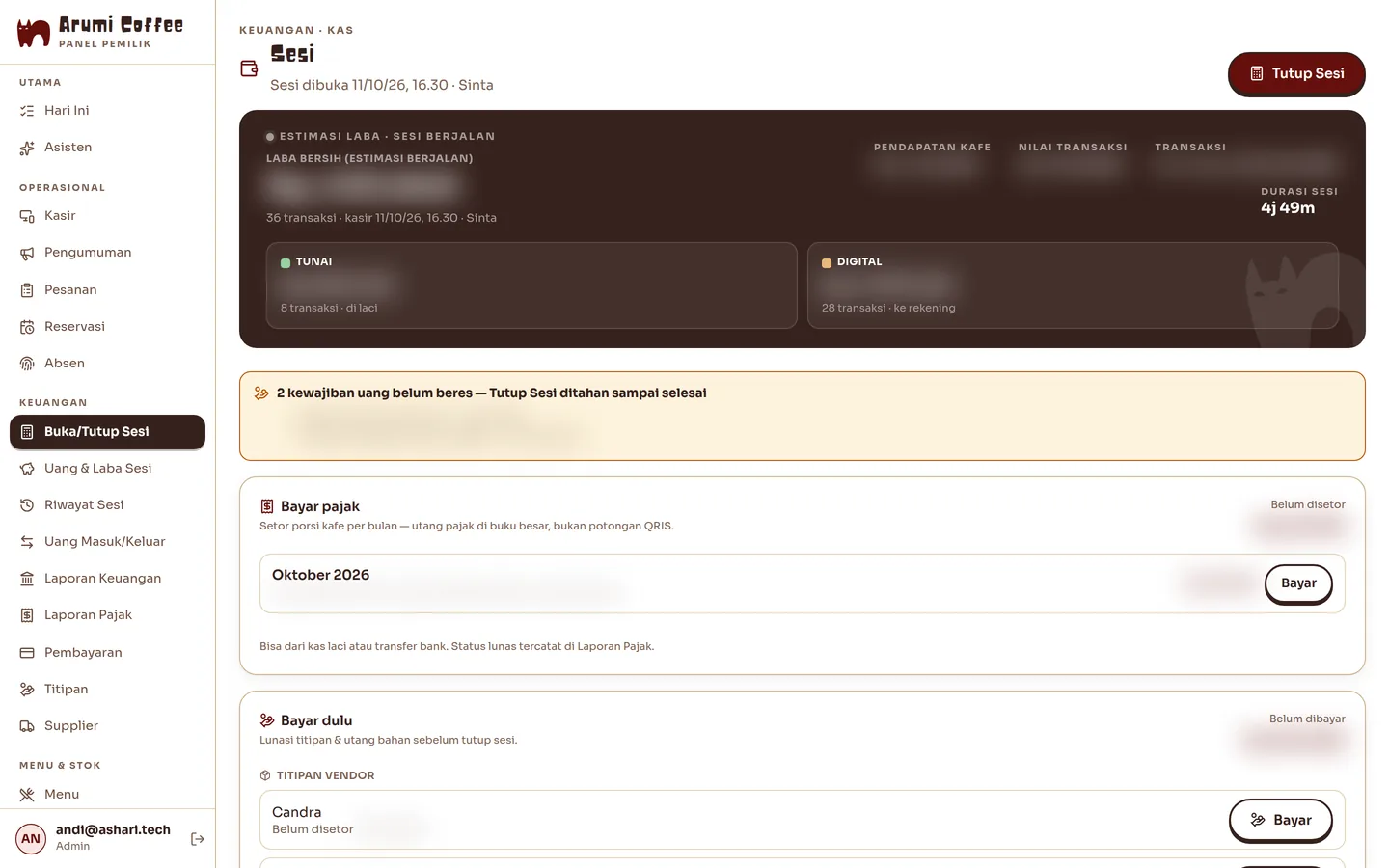Click the Pembayaran card icon

pos(27,653)
